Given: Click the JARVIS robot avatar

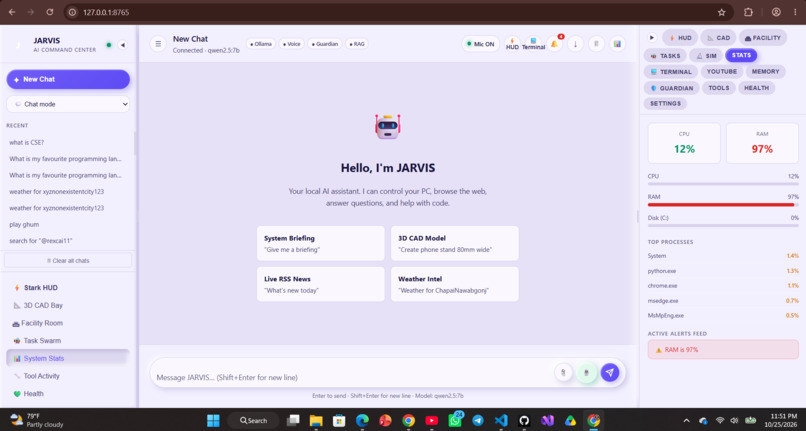Looking at the screenshot, I should 388,127.
